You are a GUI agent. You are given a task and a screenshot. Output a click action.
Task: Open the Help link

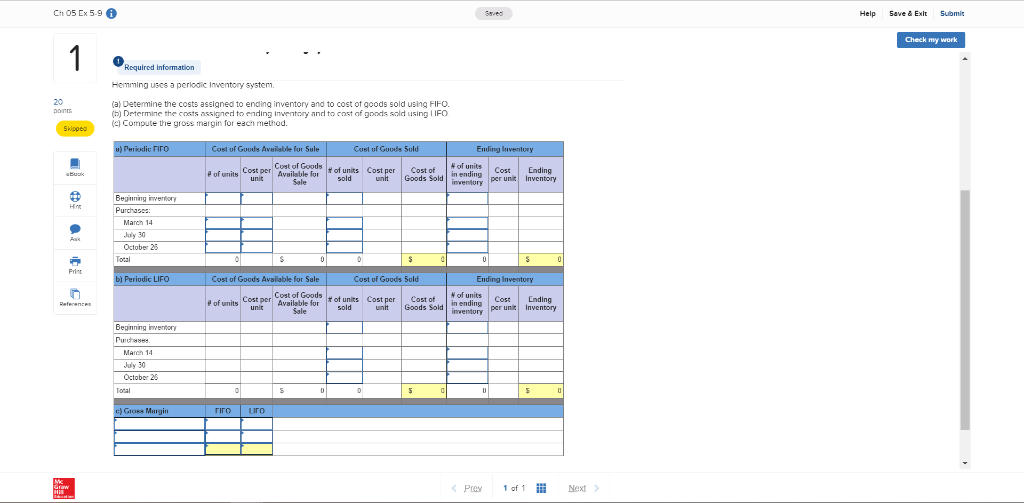point(867,14)
